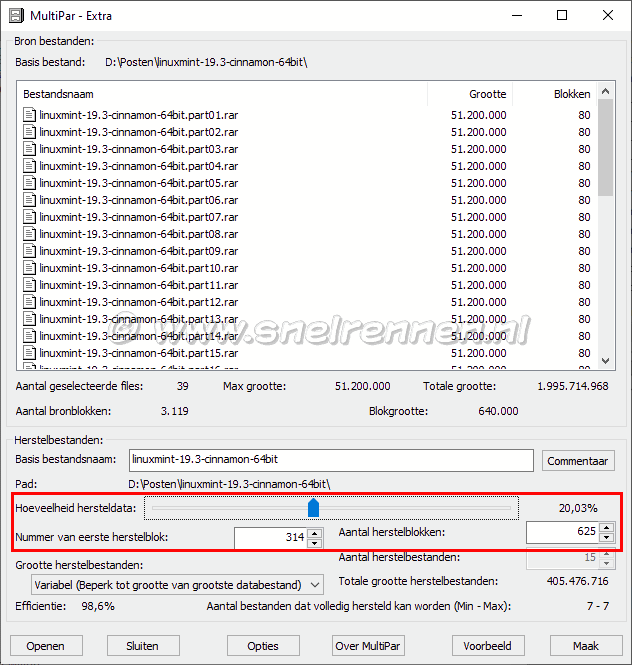
Task: Click the Aantal herstelblokken field
Action: [563, 532]
